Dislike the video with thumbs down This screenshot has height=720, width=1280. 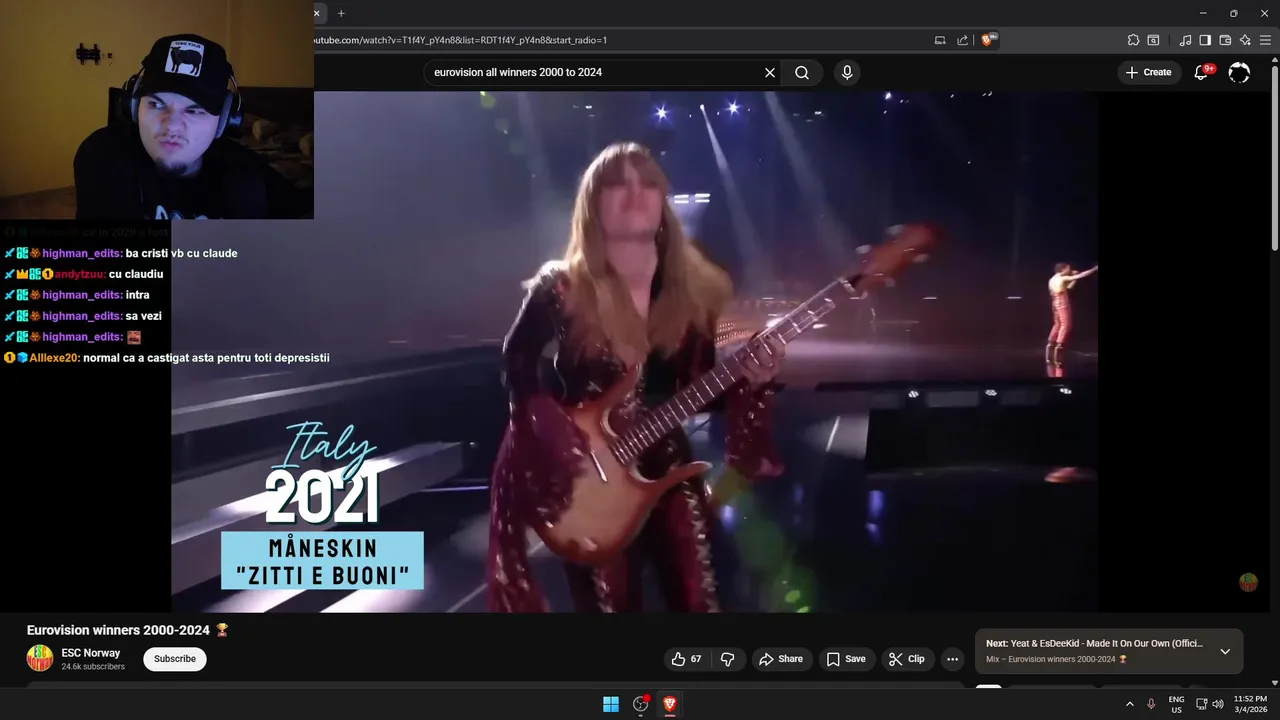[727, 659]
